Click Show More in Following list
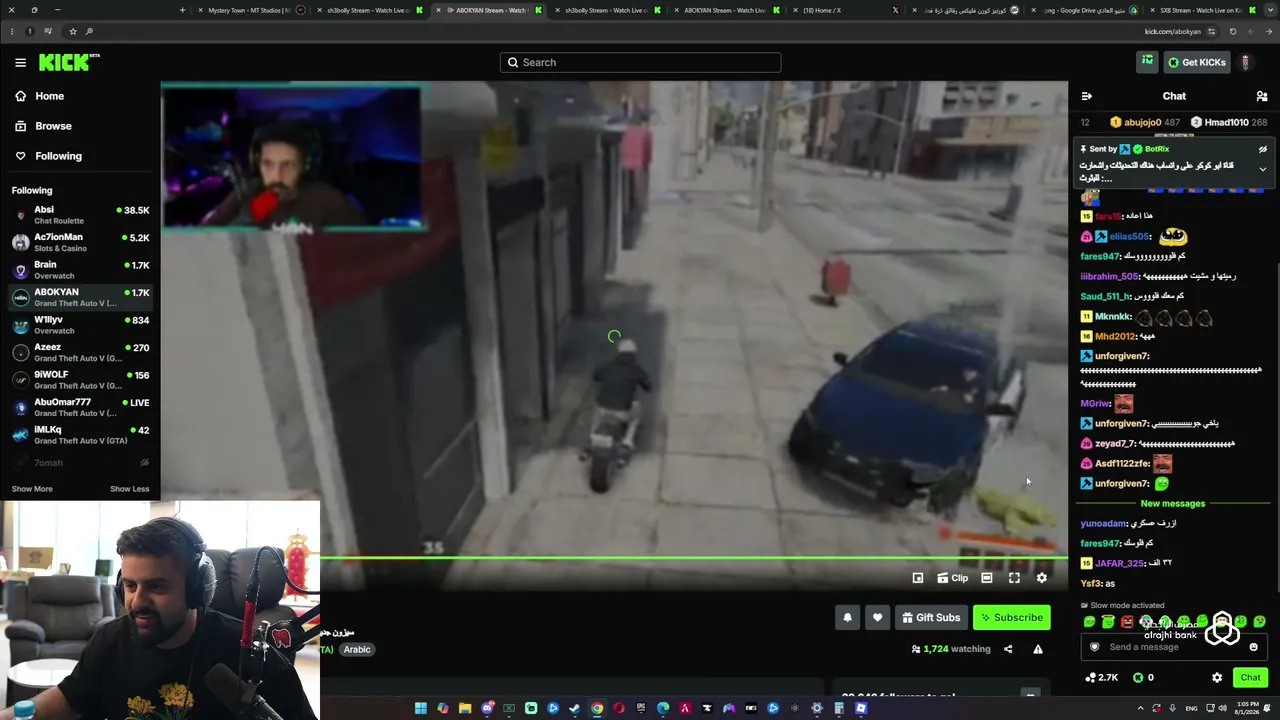Image resolution: width=1280 pixels, height=720 pixels. [32, 489]
